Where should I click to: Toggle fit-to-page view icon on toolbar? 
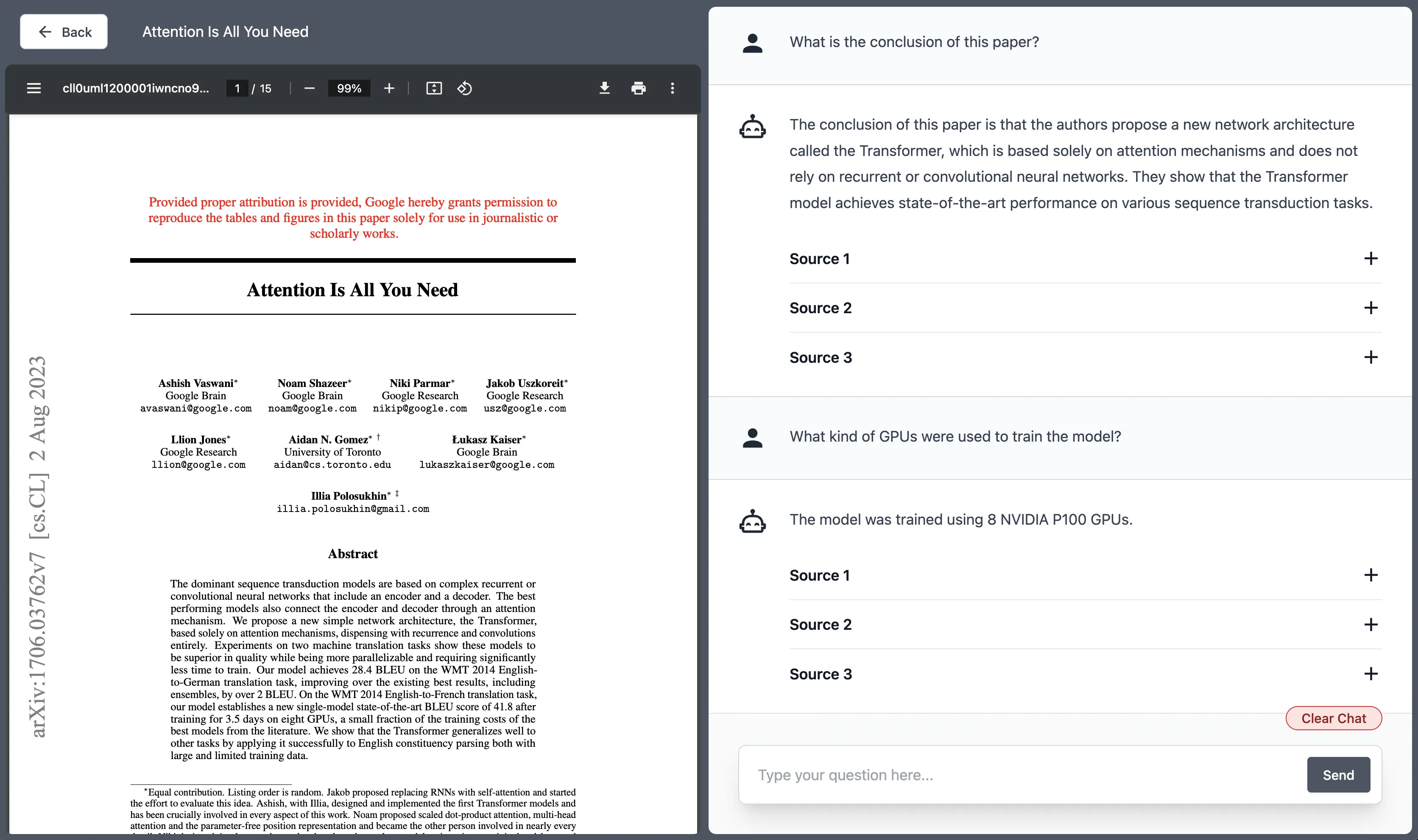point(434,89)
